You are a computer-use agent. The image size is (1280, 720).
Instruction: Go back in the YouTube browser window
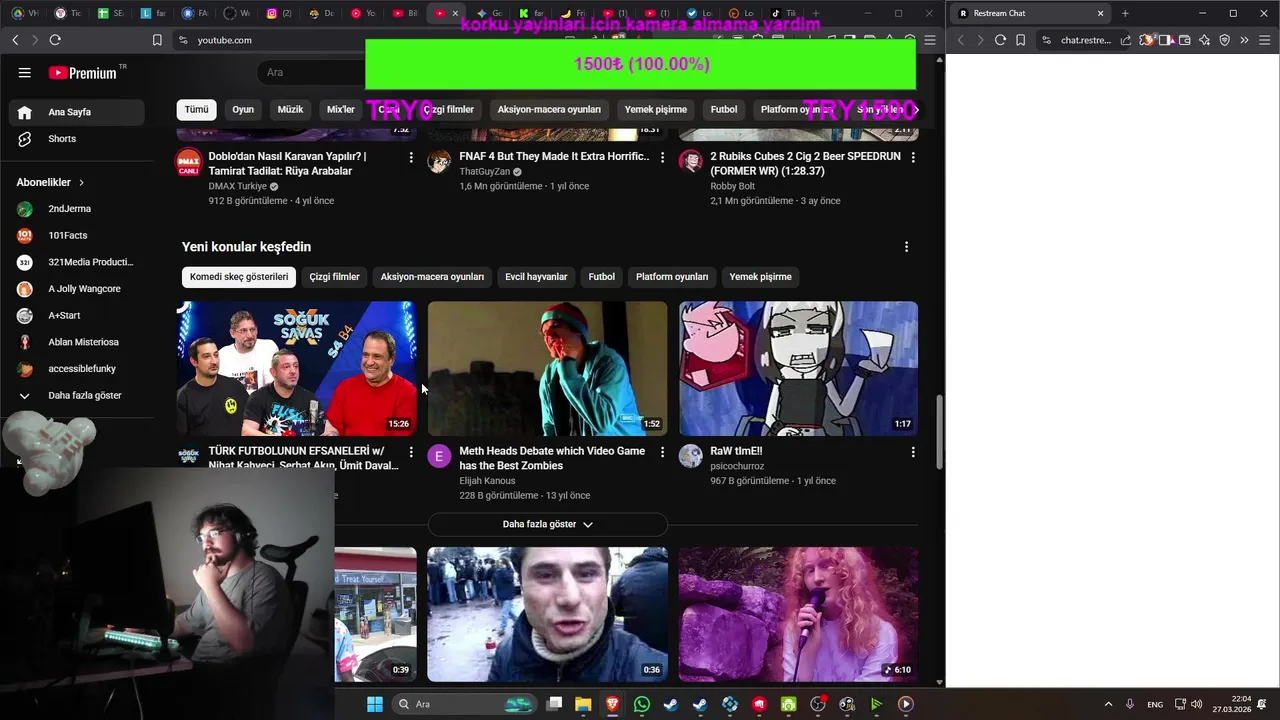15,40
